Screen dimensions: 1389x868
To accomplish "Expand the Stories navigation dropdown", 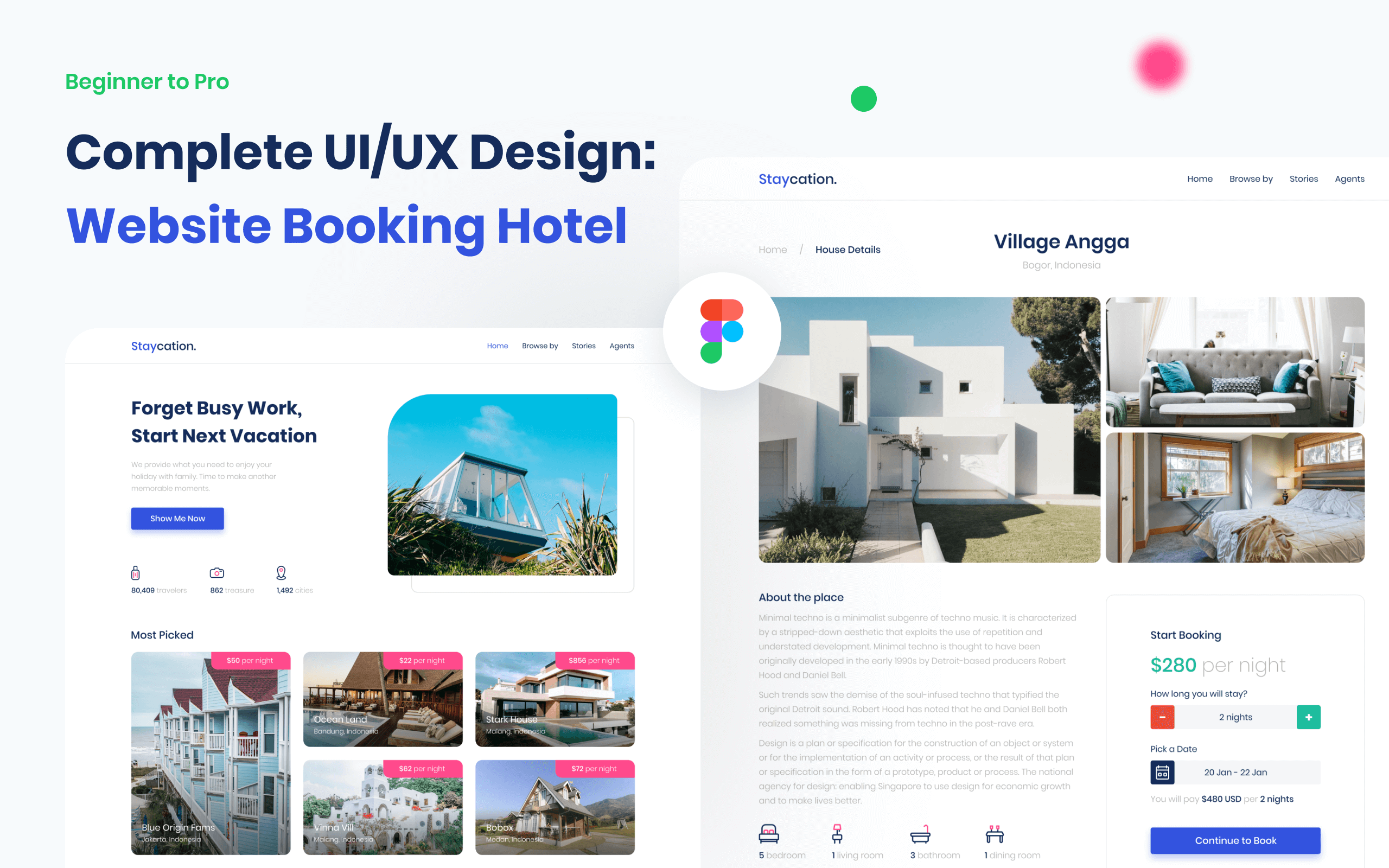I will tap(1303, 178).
